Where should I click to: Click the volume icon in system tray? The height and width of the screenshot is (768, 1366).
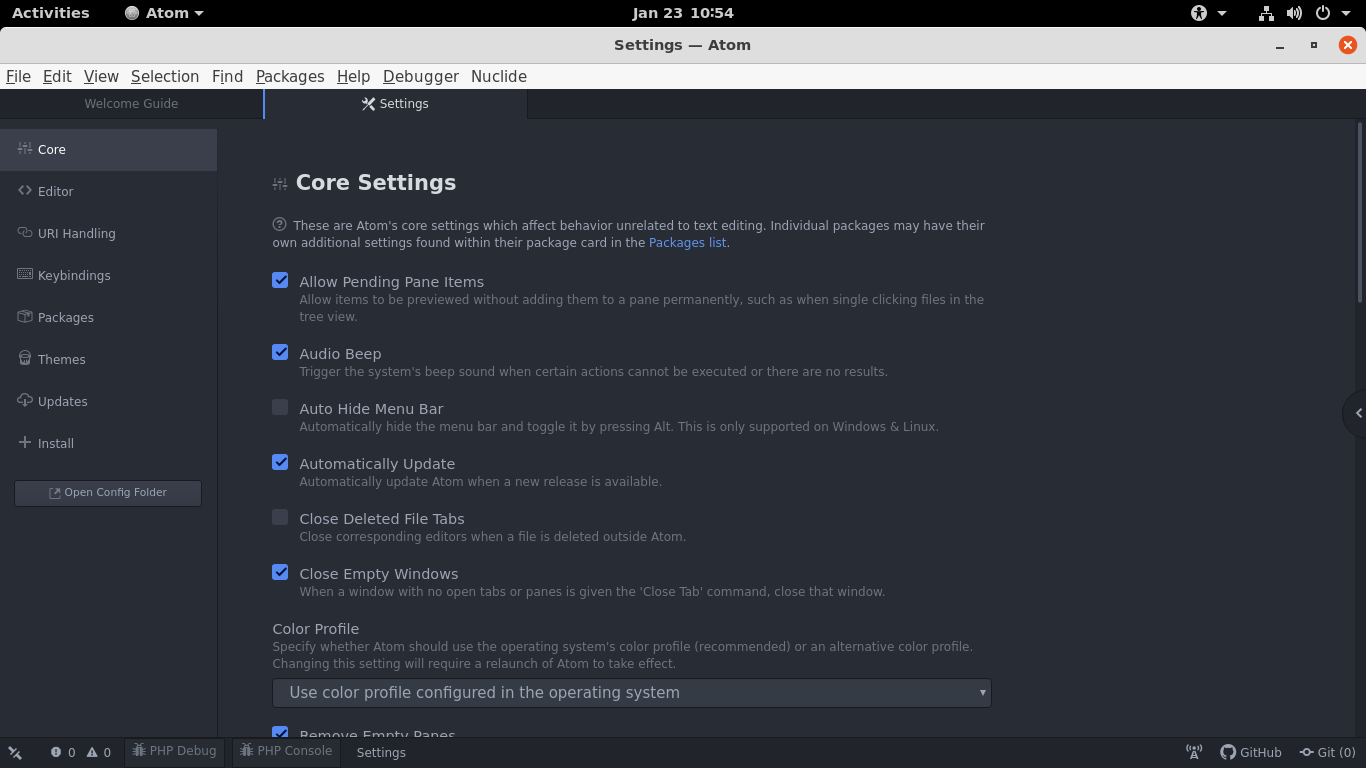pos(1294,13)
